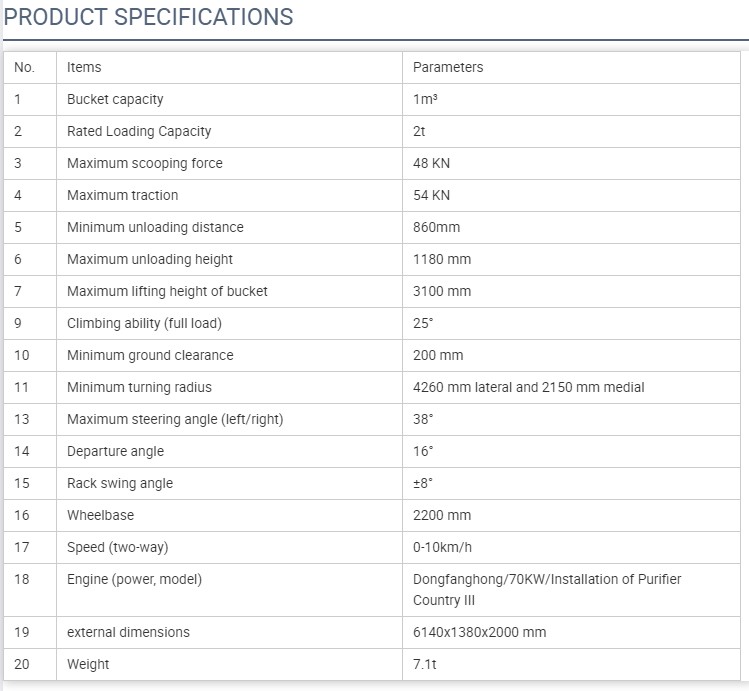749x691 pixels.
Task: Select the 860mm unloading distance value
Action: (437, 227)
